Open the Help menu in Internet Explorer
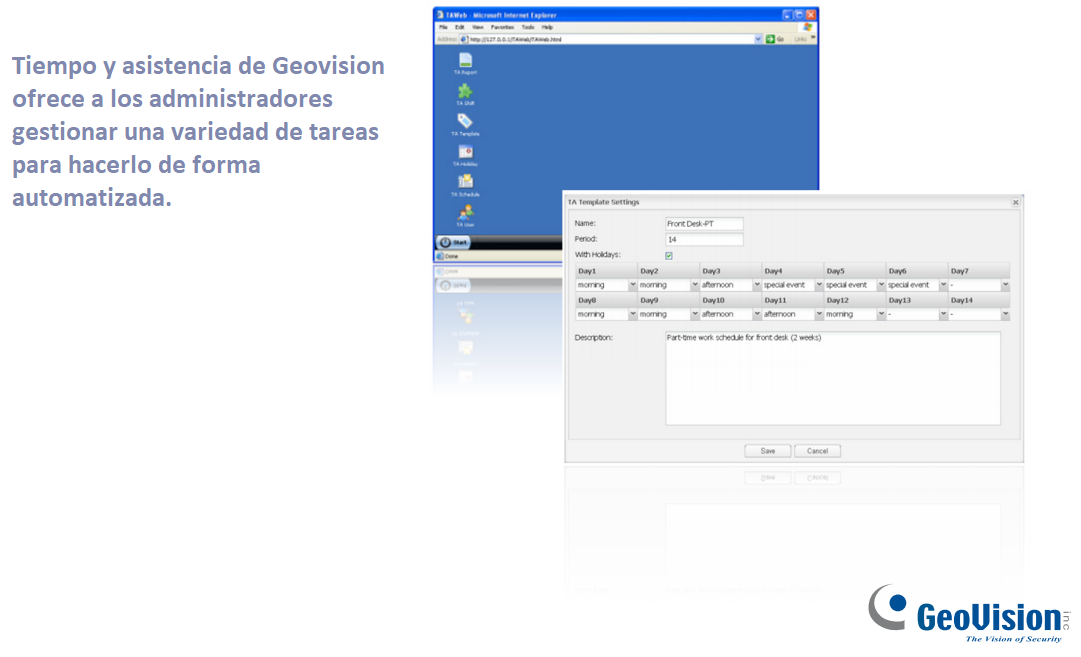1081x657 pixels. tap(547, 28)
